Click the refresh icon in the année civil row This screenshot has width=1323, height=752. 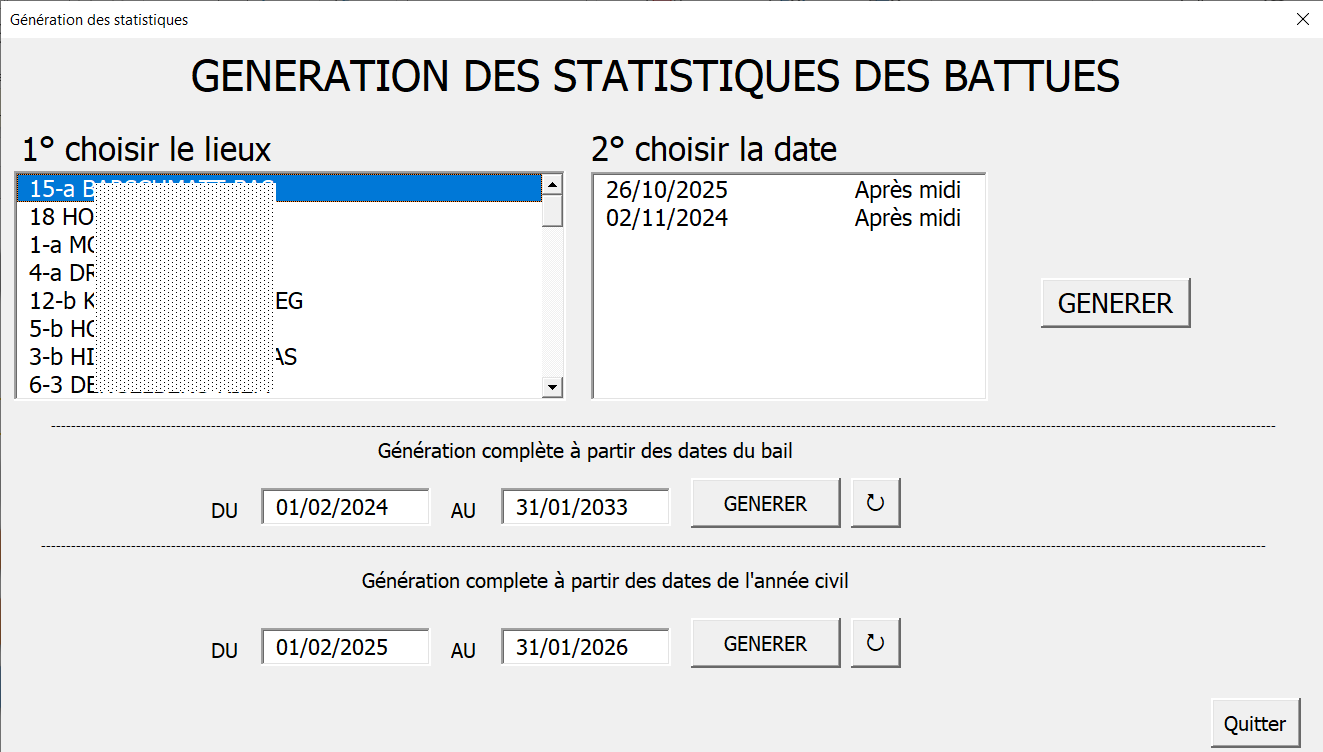coord(875,643)
